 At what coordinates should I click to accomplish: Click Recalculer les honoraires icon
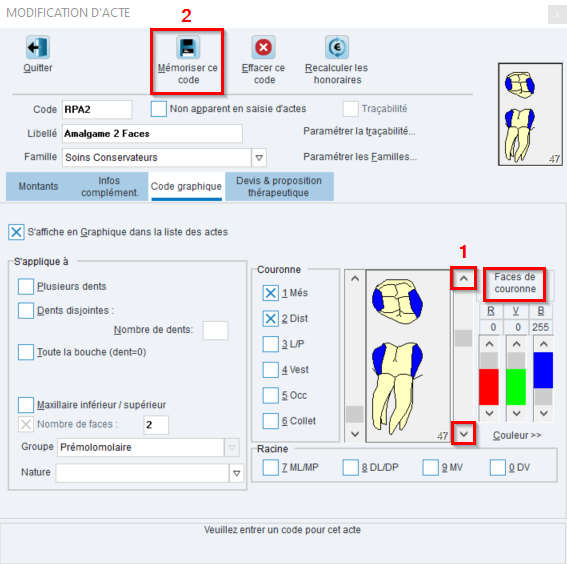tap(337, 47)
